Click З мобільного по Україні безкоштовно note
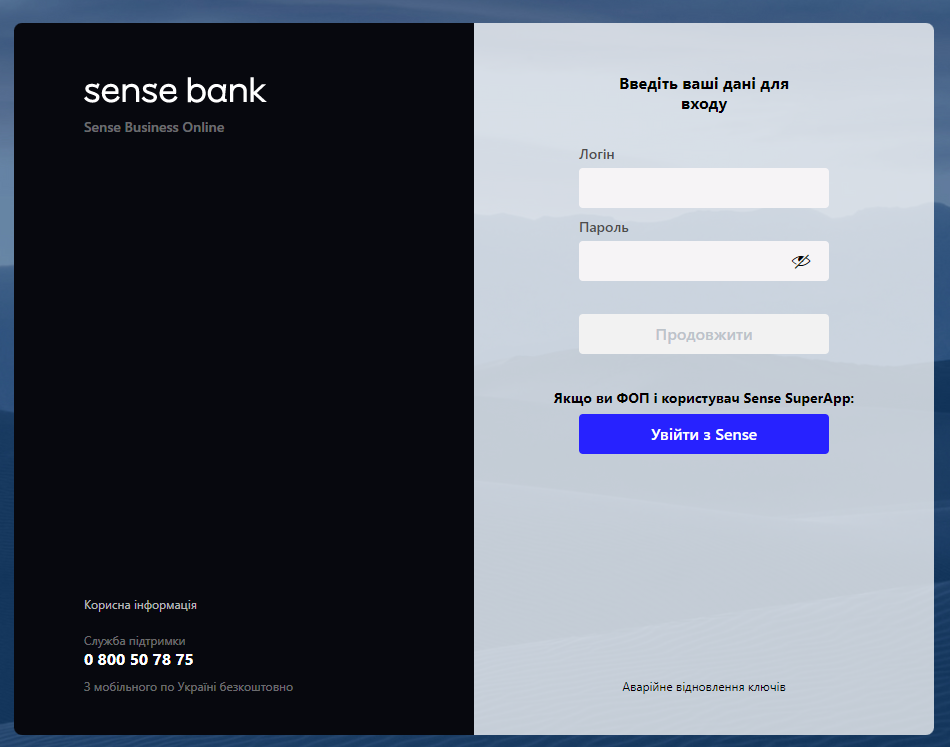The width and height of the screenshot is (950, 747). click(x=188, y=687)
